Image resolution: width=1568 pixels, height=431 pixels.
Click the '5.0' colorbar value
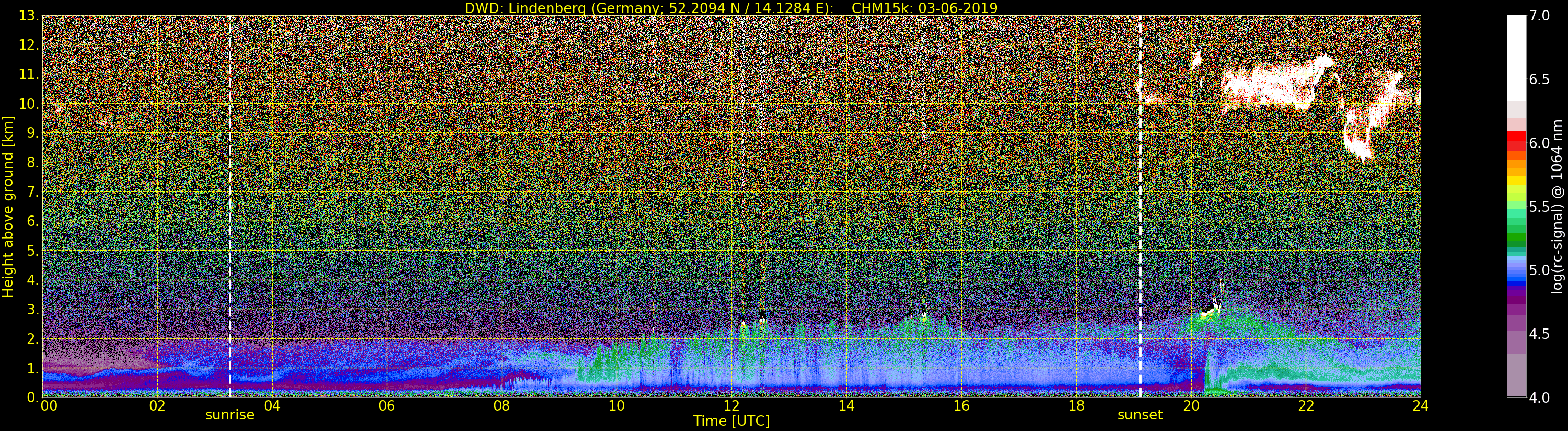(x=1539, y=270)
